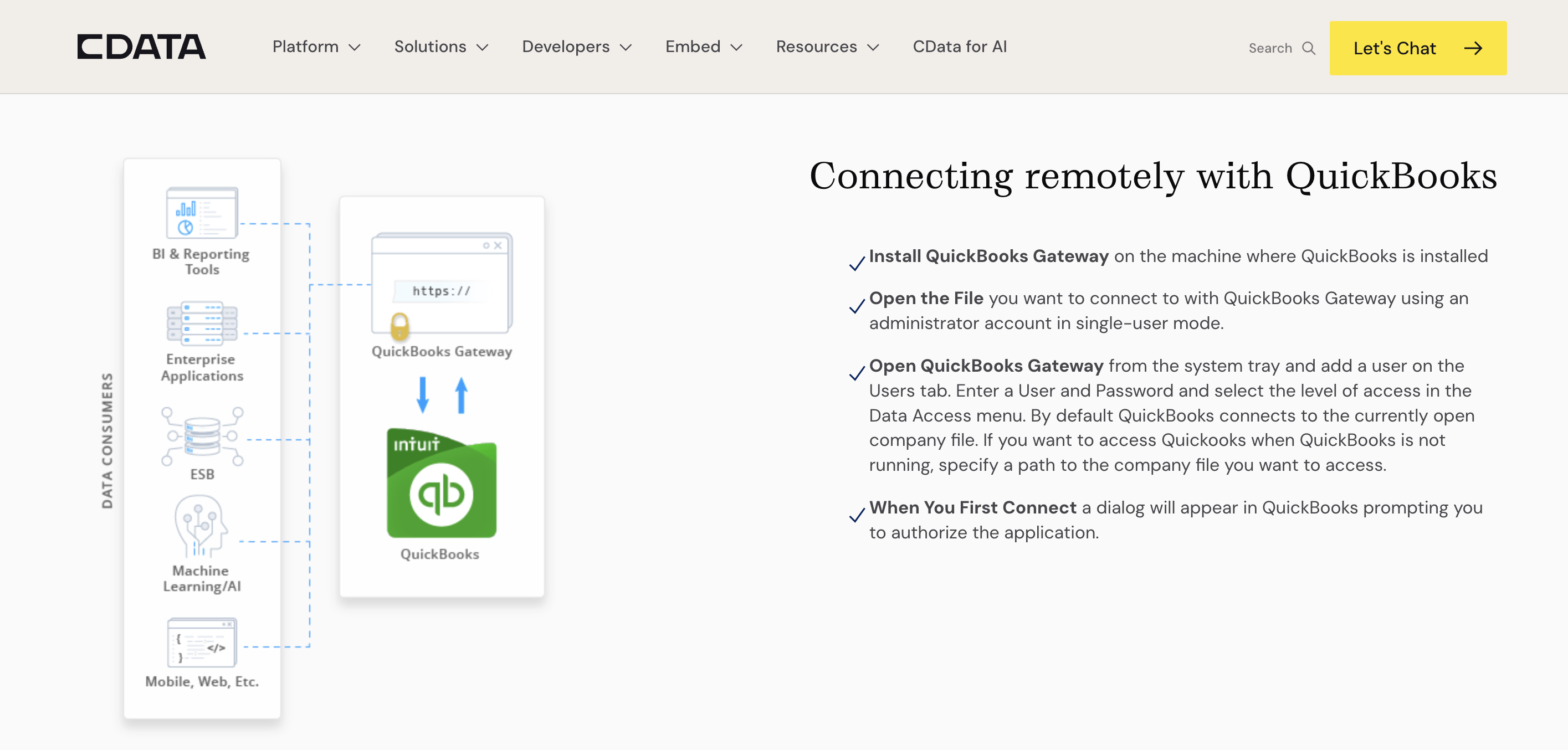This screenshot has width=1568, height=750.
Task: Click the Machine Learning/AI label
Action: click(202, 578)
